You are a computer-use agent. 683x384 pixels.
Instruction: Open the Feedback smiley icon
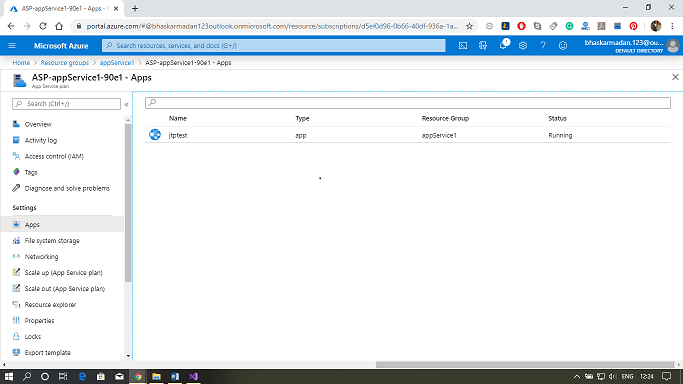pyautogui.click(x=563, y=46)
